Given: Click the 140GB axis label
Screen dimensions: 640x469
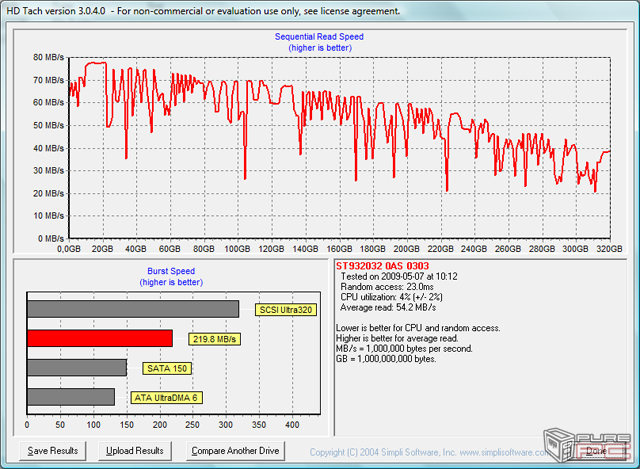Looking at the screenshot, I should (x=305, y=249).
